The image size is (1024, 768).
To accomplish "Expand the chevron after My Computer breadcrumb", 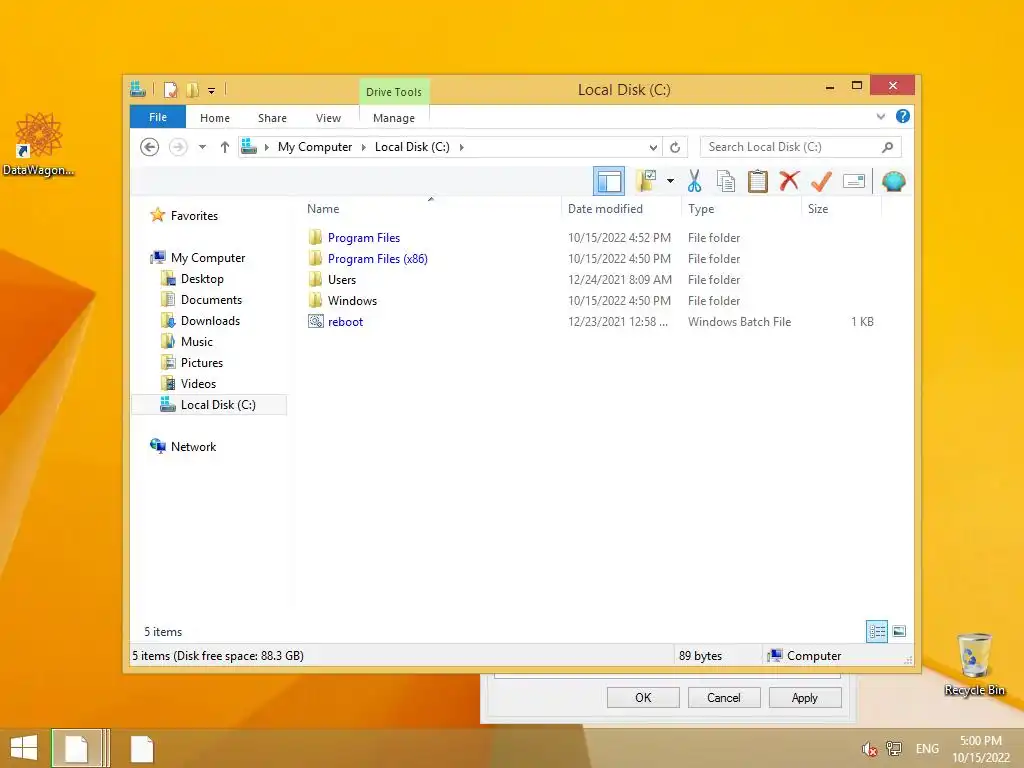I will [364, 147].
